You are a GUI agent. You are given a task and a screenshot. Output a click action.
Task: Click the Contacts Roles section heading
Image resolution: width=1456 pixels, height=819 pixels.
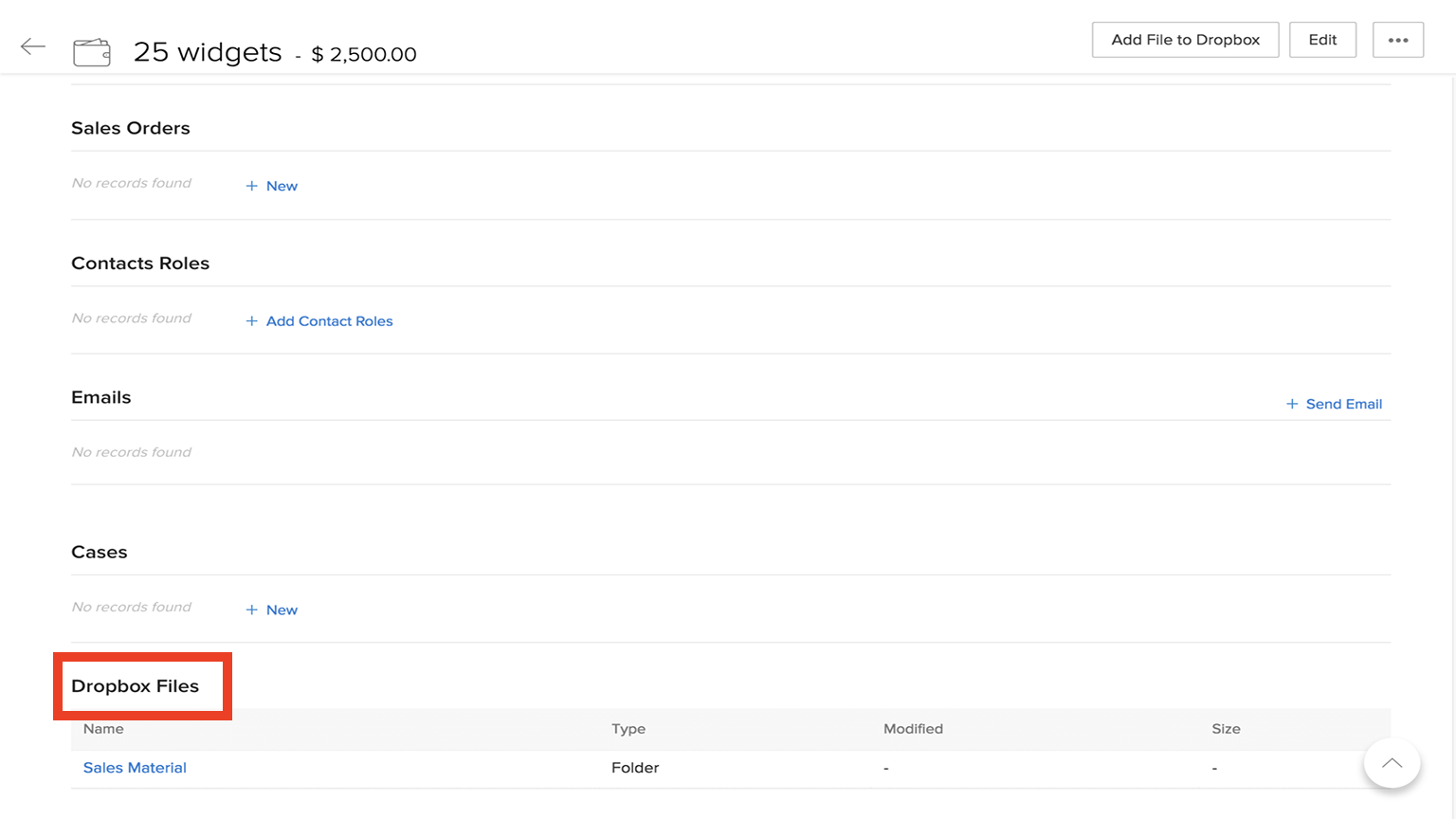point(140,264)
